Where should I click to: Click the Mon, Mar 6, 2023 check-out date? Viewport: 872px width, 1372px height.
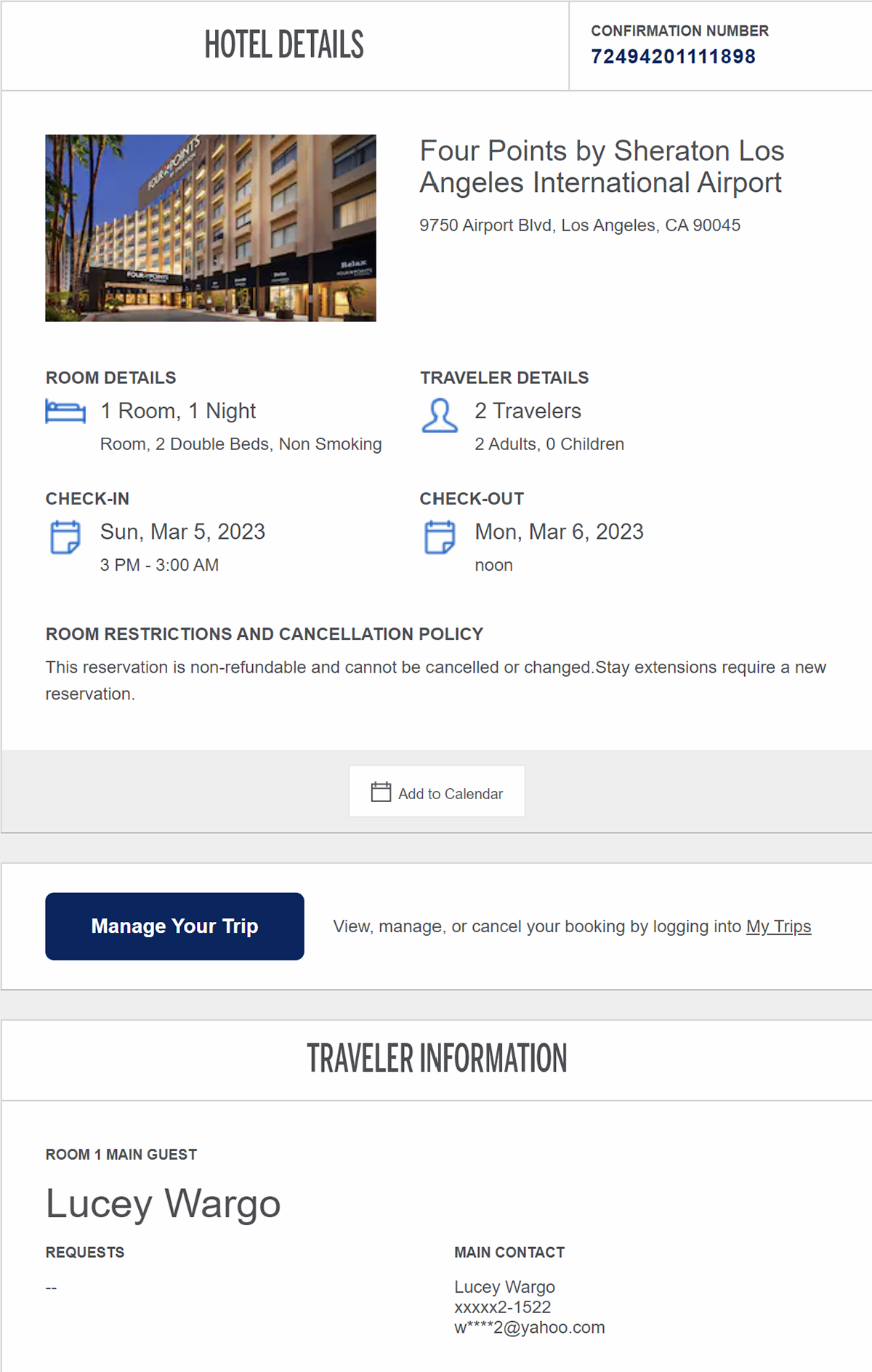click(559, 531)
